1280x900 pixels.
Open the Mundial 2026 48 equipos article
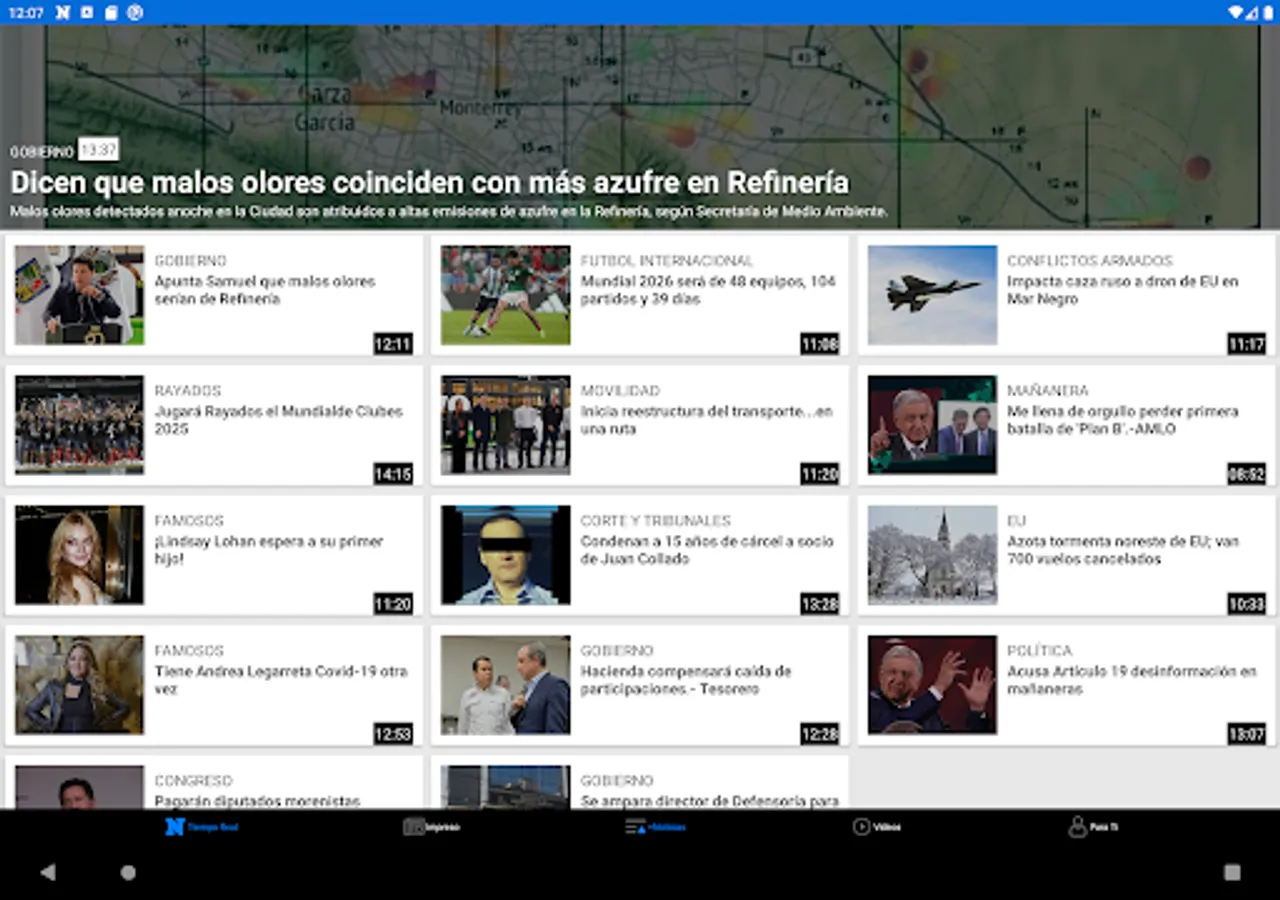(708, 290)
